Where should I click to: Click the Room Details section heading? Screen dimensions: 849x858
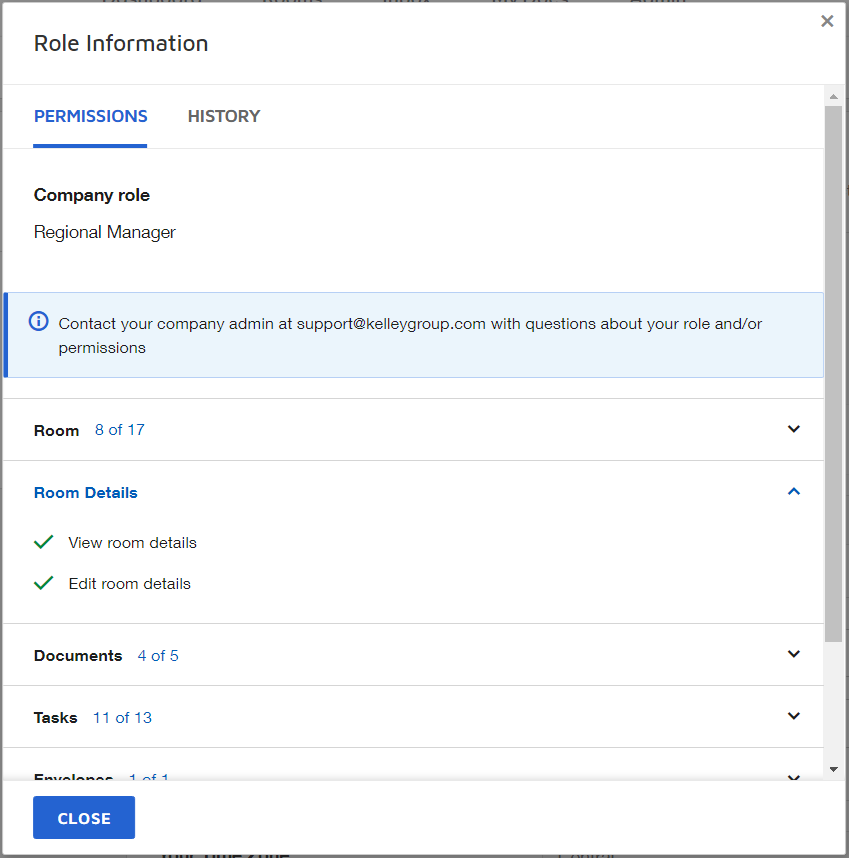(86, 492)
